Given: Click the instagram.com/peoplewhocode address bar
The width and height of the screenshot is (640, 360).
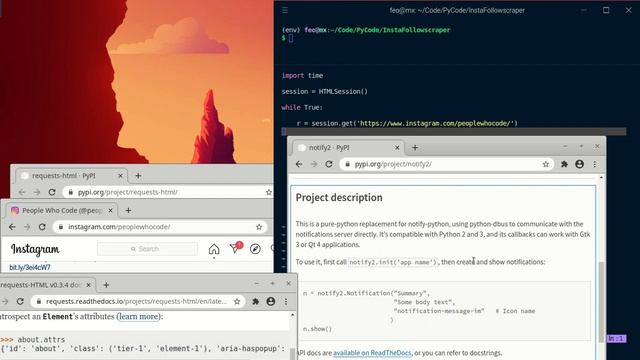Looking at the screenshot, I should pyautogui.click(x=160, y=227).
